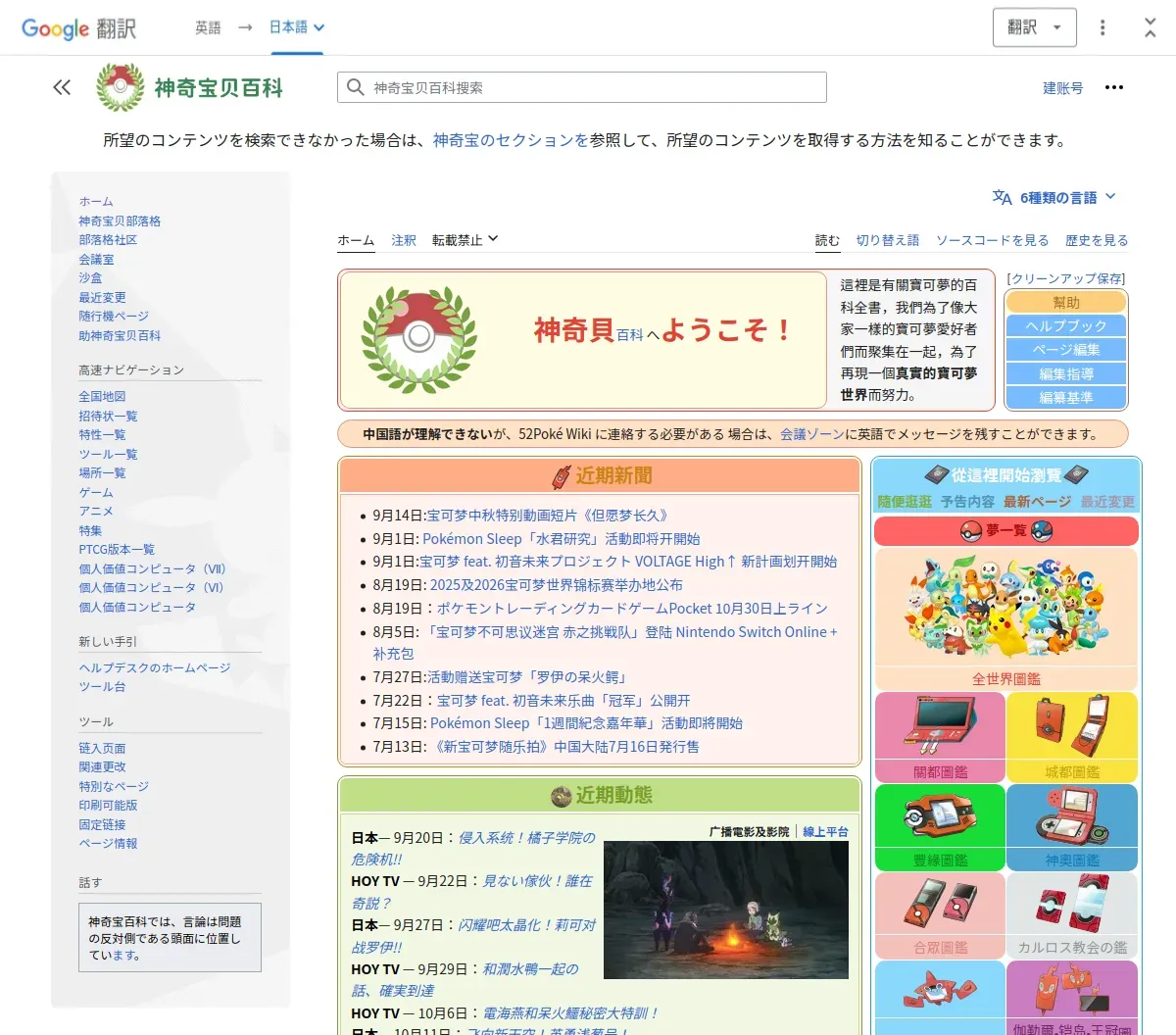This screenshot has height=1035, width=1176.
Task: Open the 予告内容 link
Action: point(967,502)
